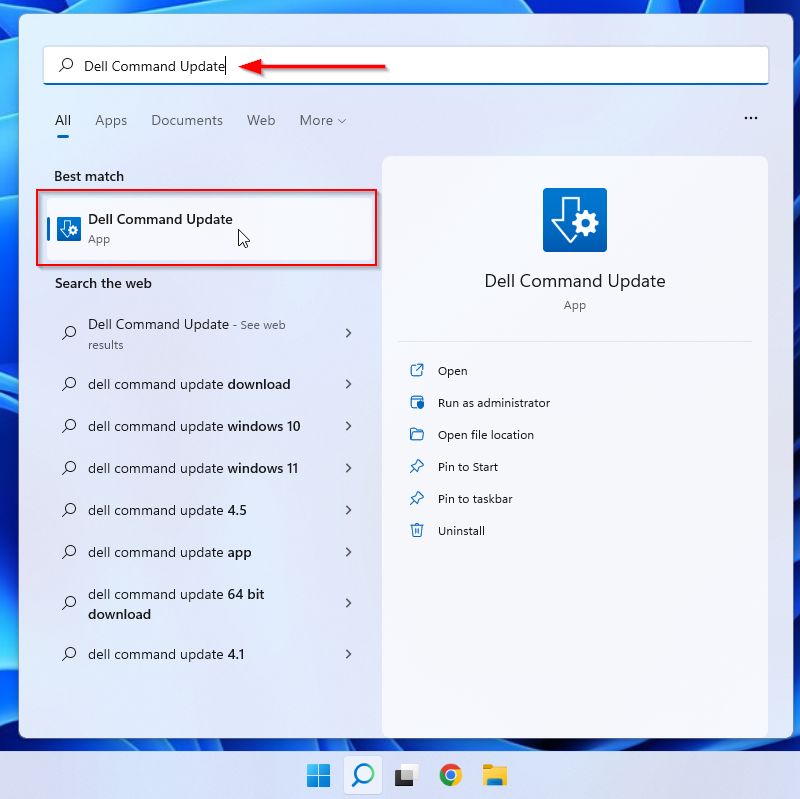800x799 pixels.
Task: Open the Dell Command Update best match result
Action: (x=211, y=228)
